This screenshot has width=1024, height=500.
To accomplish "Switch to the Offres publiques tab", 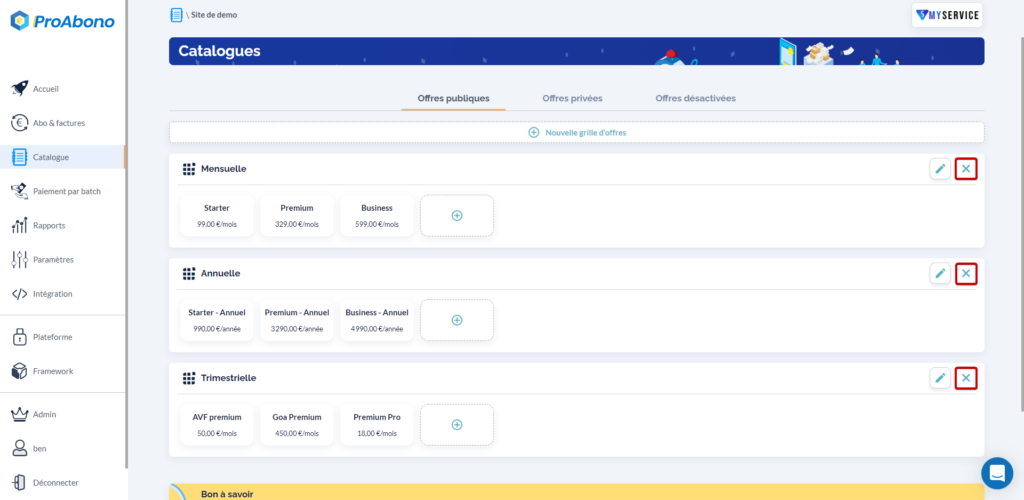I will click(453, 99).
